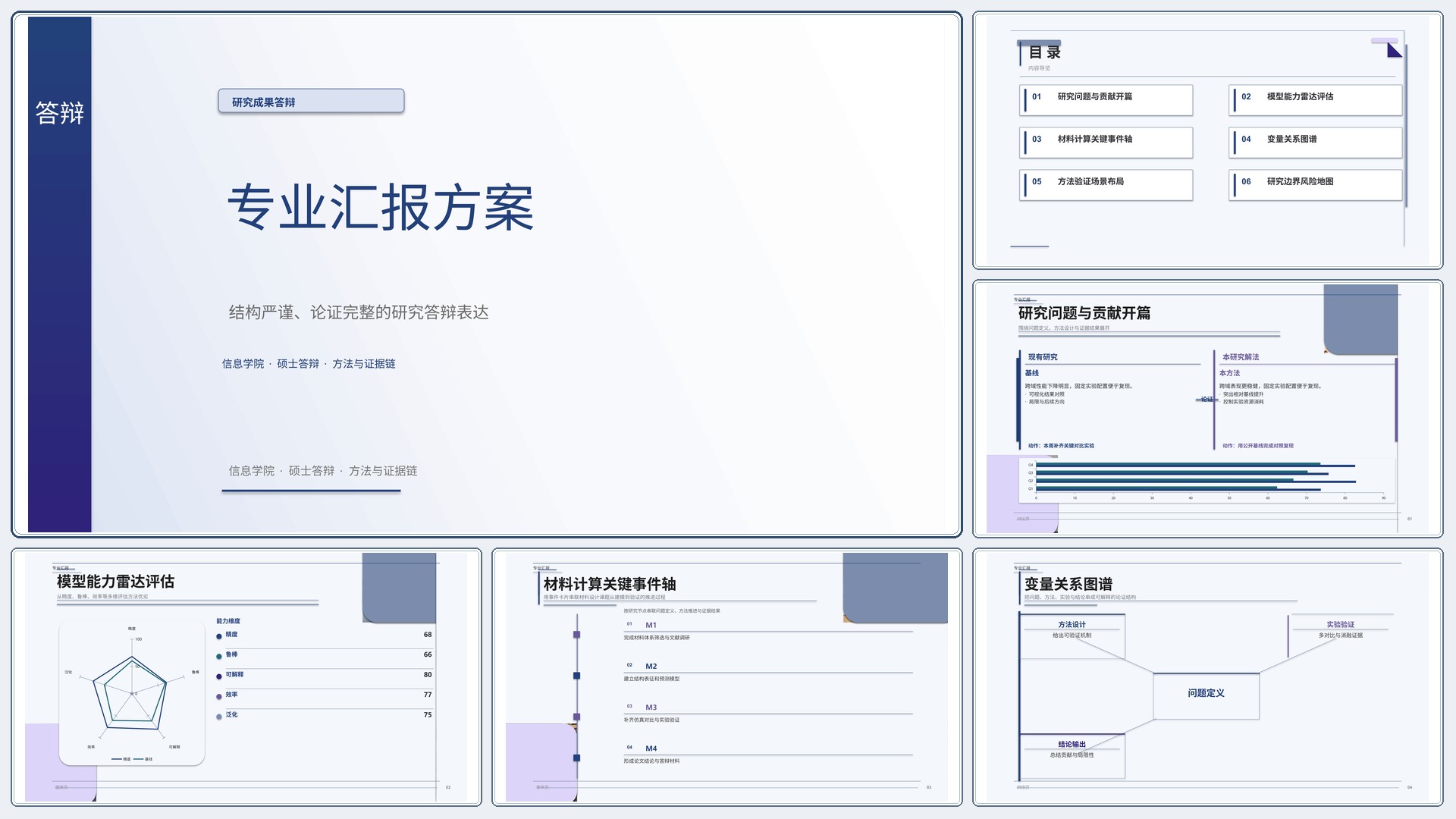This screenshot has height=819, width=1456.
Task: Click the dark triangle corner icon on 目录 slide
Action: click(x=1394, y=51)
